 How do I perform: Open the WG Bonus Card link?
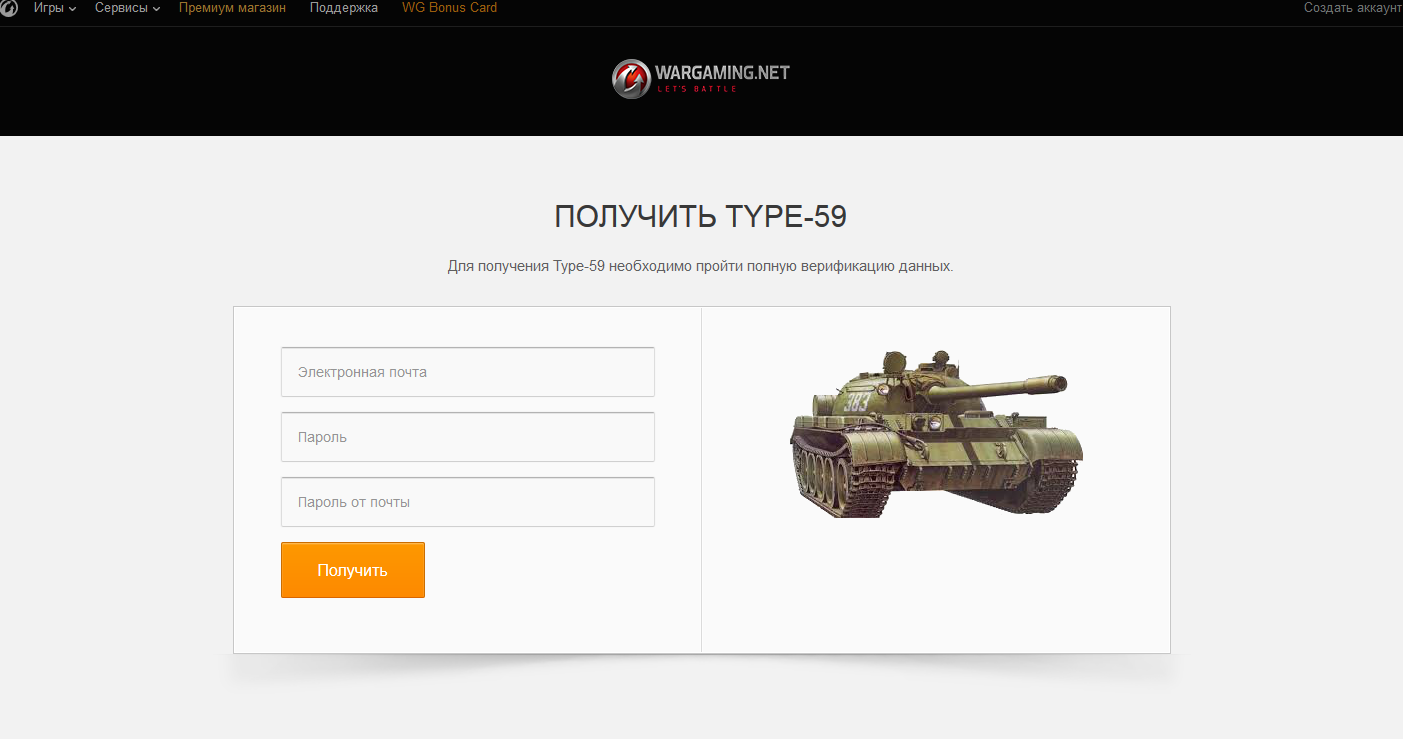coord(449,8)
